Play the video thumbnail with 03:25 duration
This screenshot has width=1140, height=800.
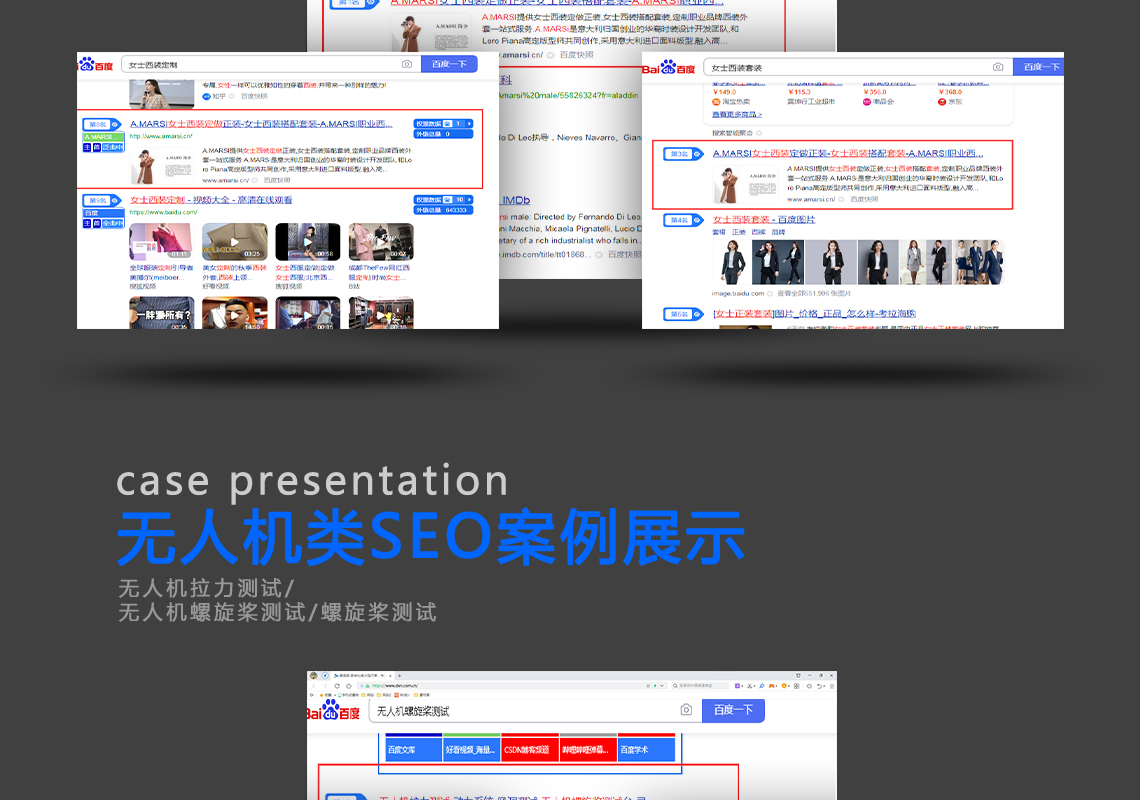click(x=235, y=242)
